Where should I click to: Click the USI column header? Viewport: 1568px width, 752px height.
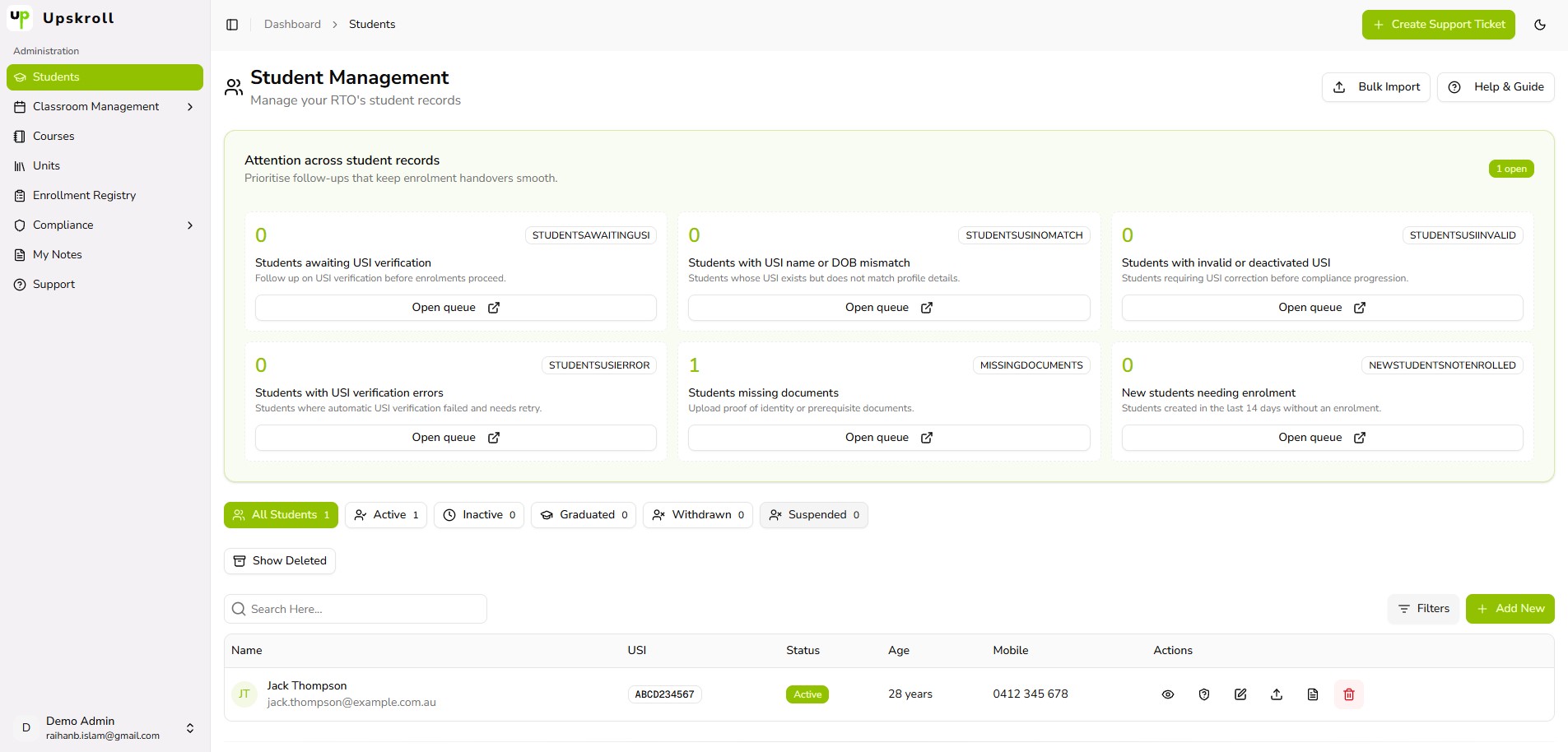[637, 651]
